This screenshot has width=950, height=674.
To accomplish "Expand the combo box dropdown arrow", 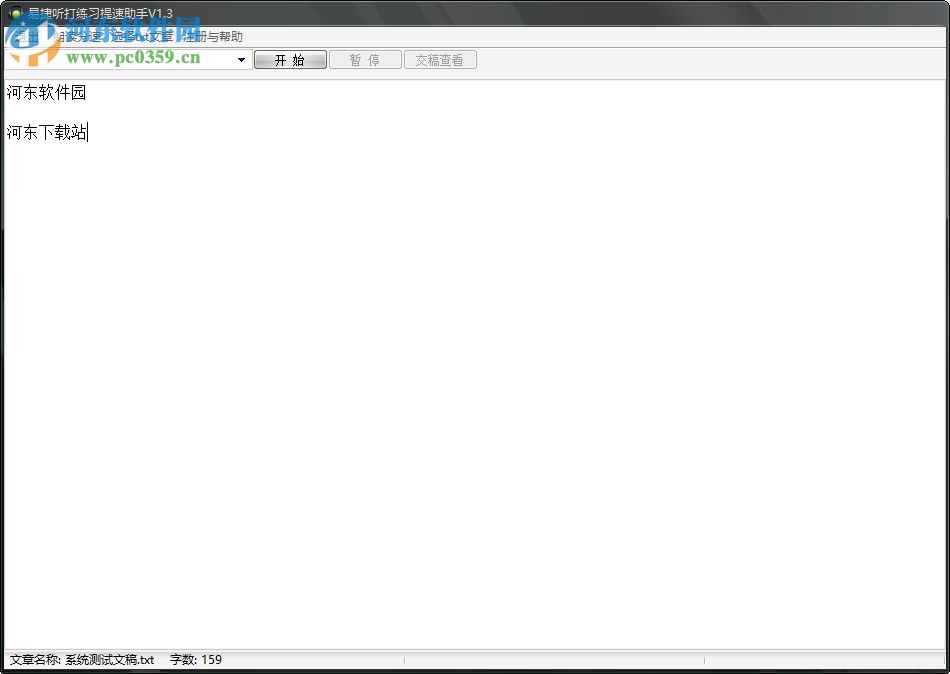I will (x=241, y=60).
